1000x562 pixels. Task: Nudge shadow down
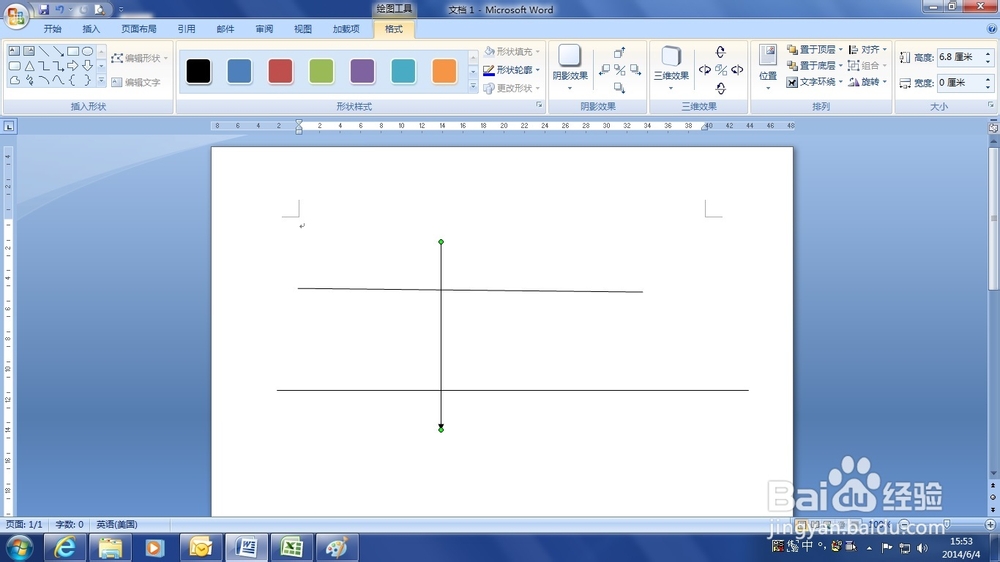(x=619, y=88)
